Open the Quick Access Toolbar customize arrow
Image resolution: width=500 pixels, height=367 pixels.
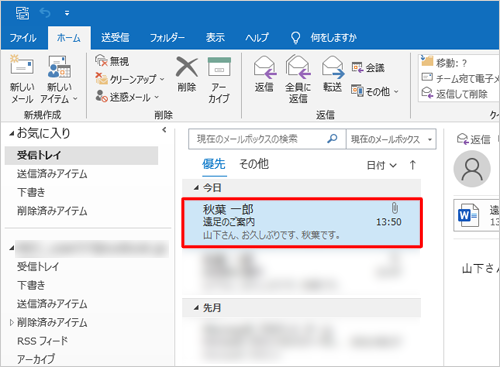pyautogui.click(x=67, y=13)
